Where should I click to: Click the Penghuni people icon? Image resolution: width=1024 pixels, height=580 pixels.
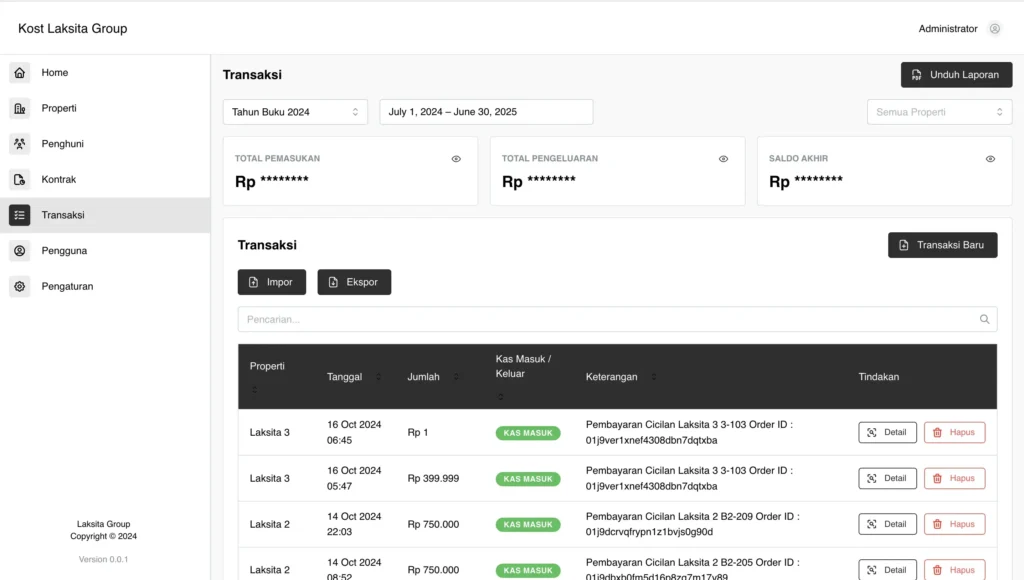(x=20, y=144)
